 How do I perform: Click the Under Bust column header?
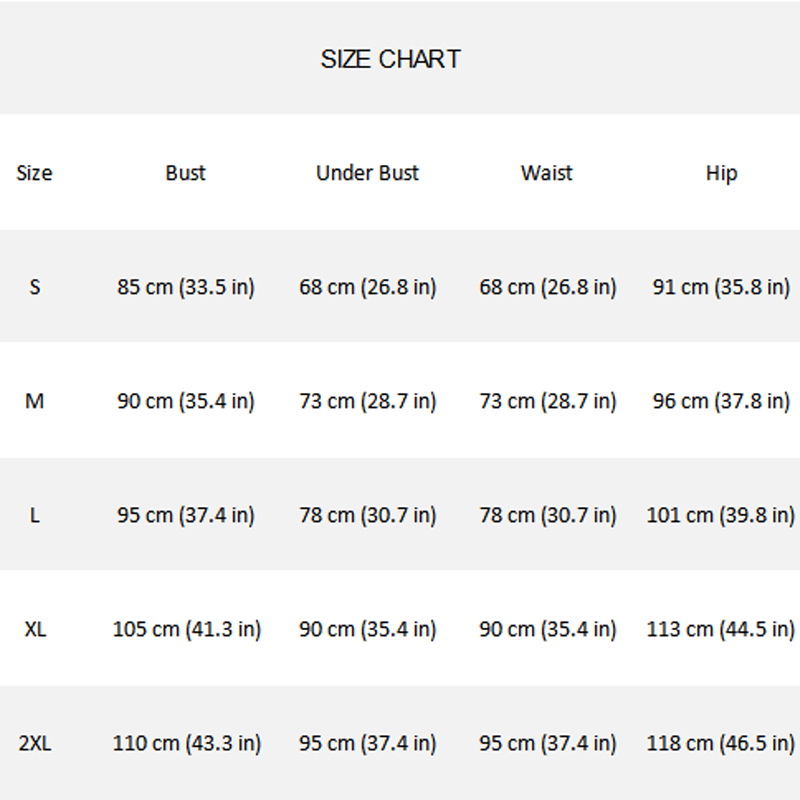[x=367, y=173]
